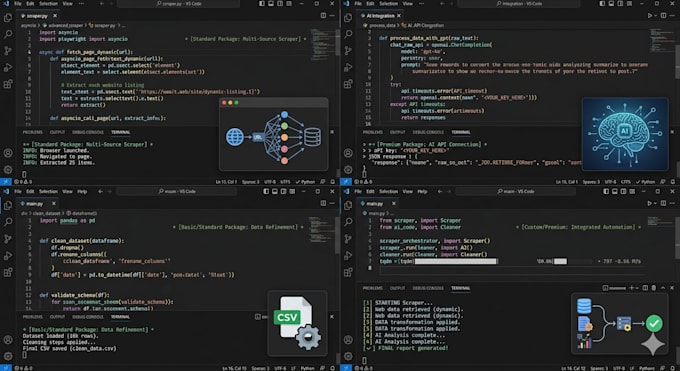Open Run dropdown arrow in Integrated Automation window
This screenshot has width=680, height=371.
[x=655, y=203]
